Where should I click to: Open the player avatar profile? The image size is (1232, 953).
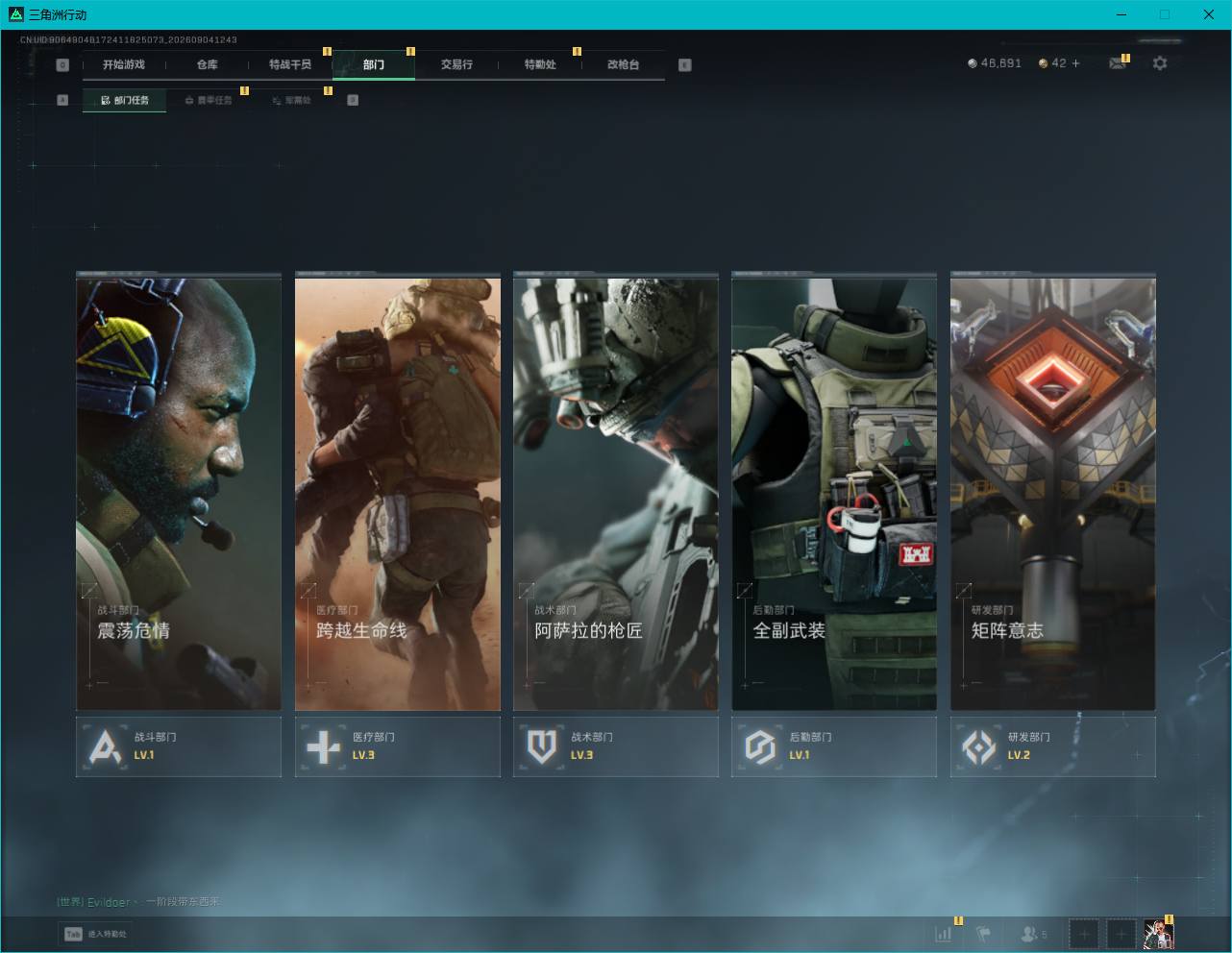click(x=1158, y=933)
